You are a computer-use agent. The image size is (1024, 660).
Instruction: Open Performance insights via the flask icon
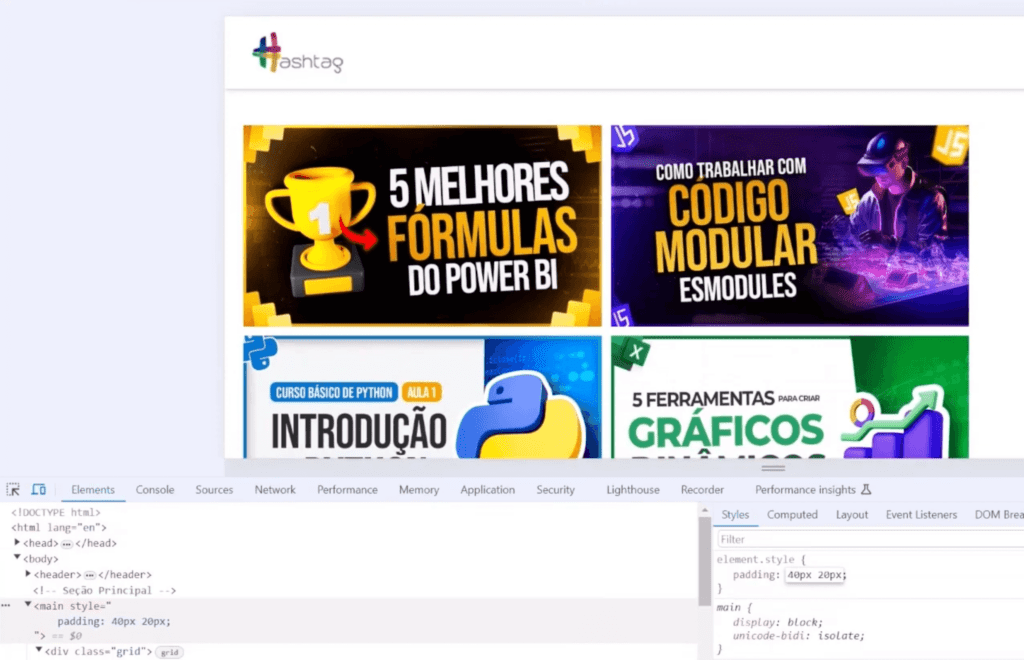tap(869, 490)
